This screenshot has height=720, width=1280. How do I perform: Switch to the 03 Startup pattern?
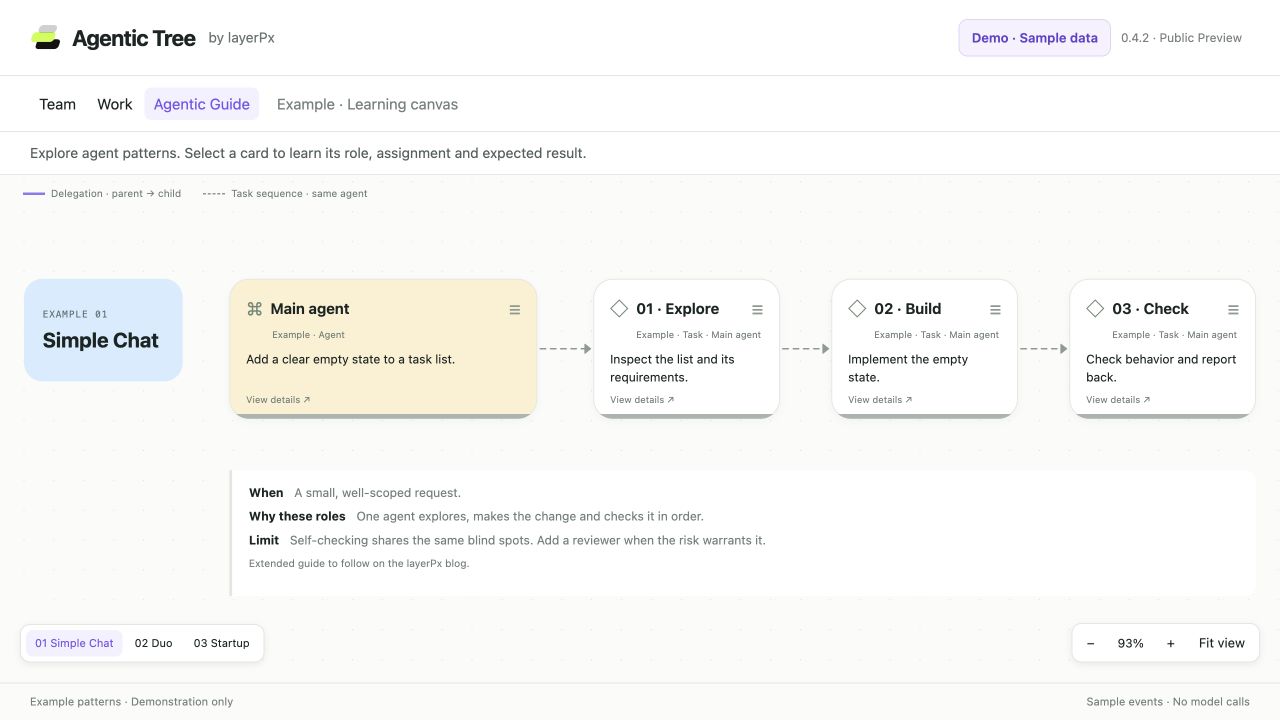click(222, 643)
